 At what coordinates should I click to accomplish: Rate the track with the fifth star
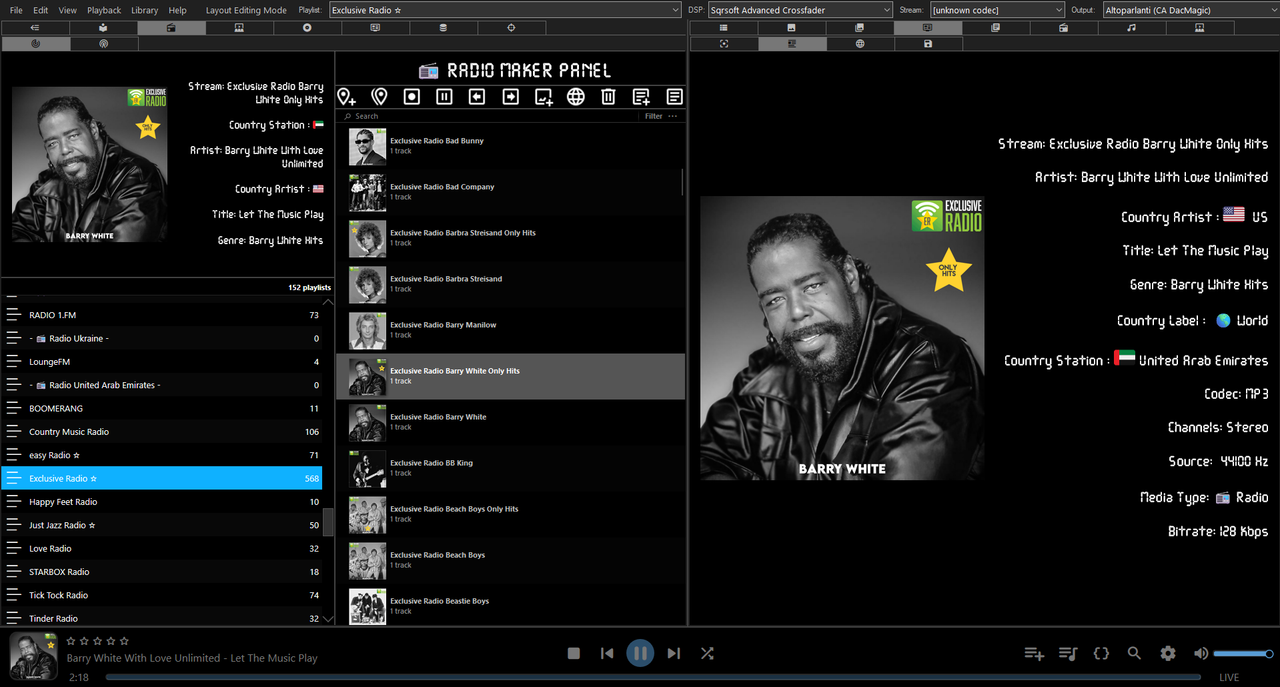tap(124, 640)
